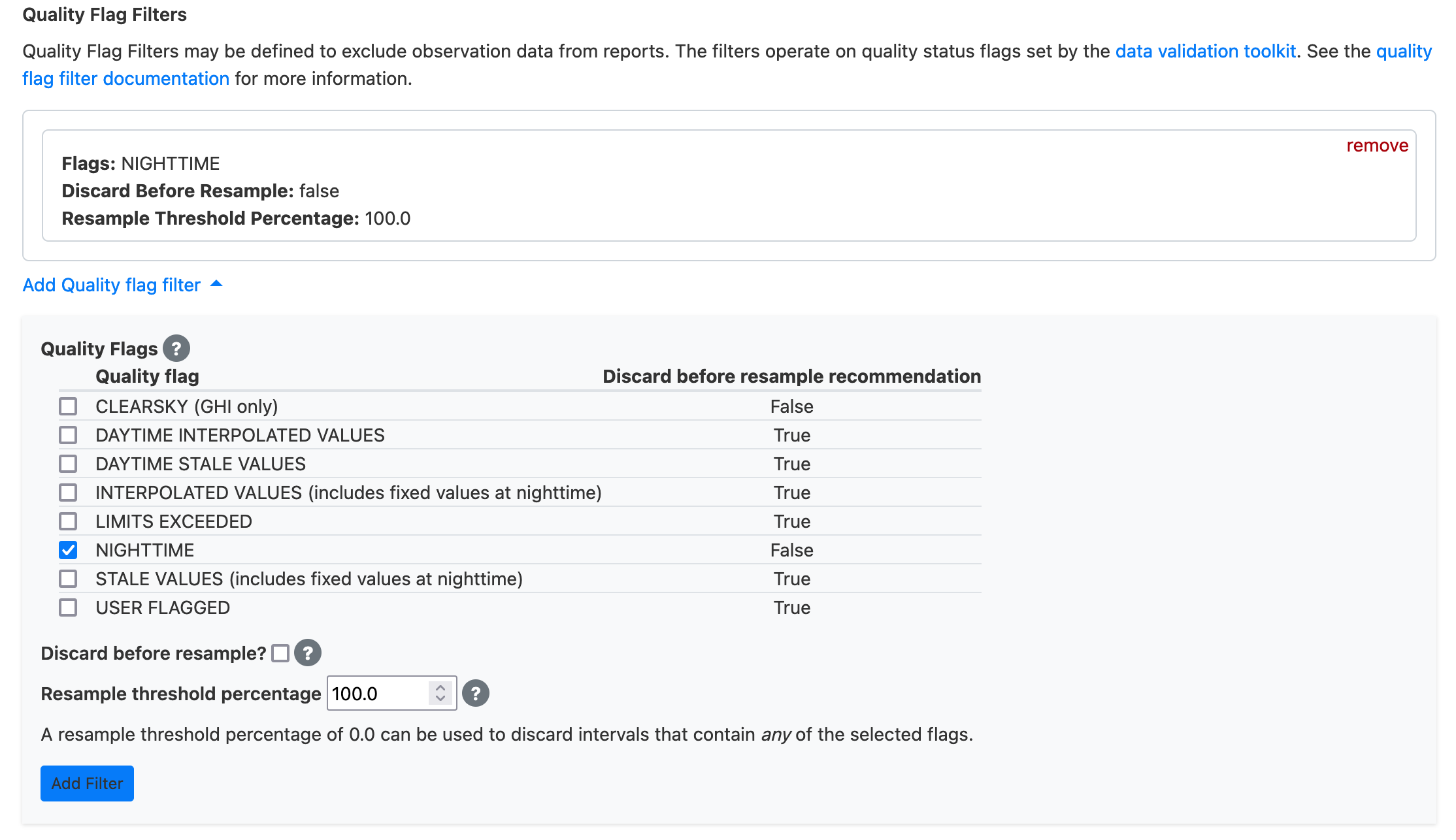Image resolution: width=1456 pixels, height=840 pixels.
Task: Select the LIMITS EXCEEDED checkbox
Action: [x=68, y=521]
